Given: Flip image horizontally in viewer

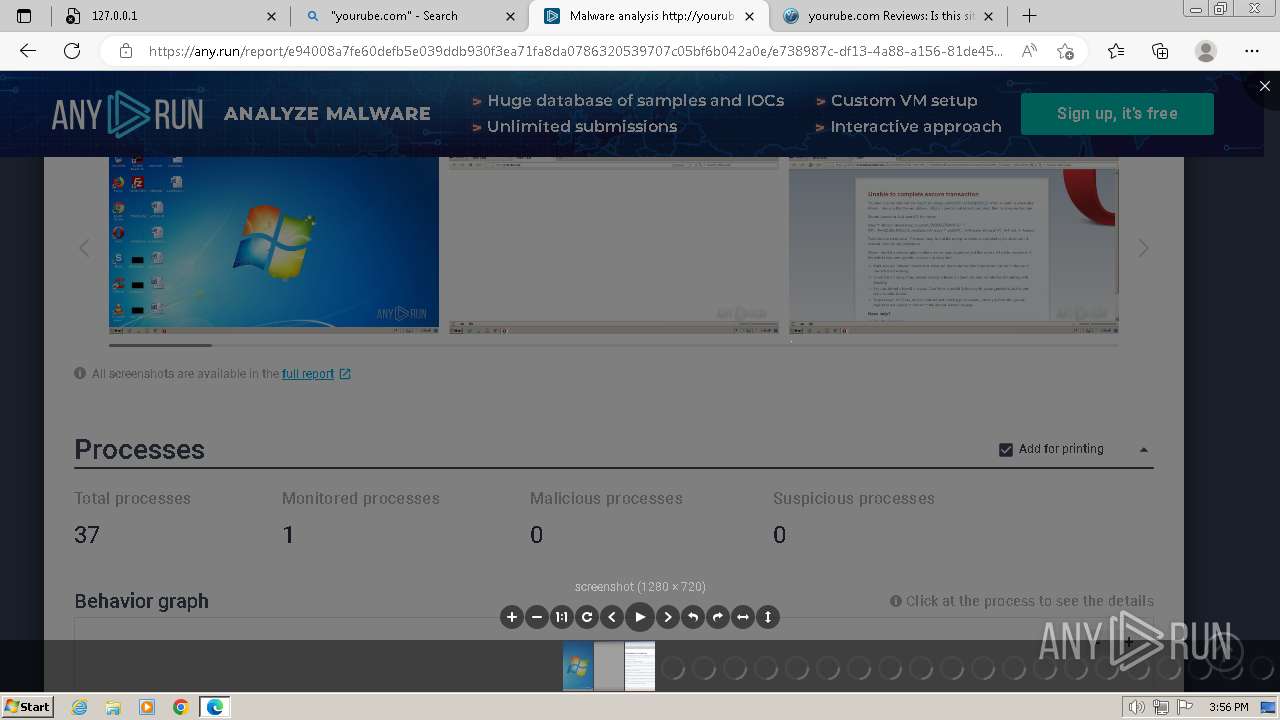Looking at the screenshot, I should (743, 617).
